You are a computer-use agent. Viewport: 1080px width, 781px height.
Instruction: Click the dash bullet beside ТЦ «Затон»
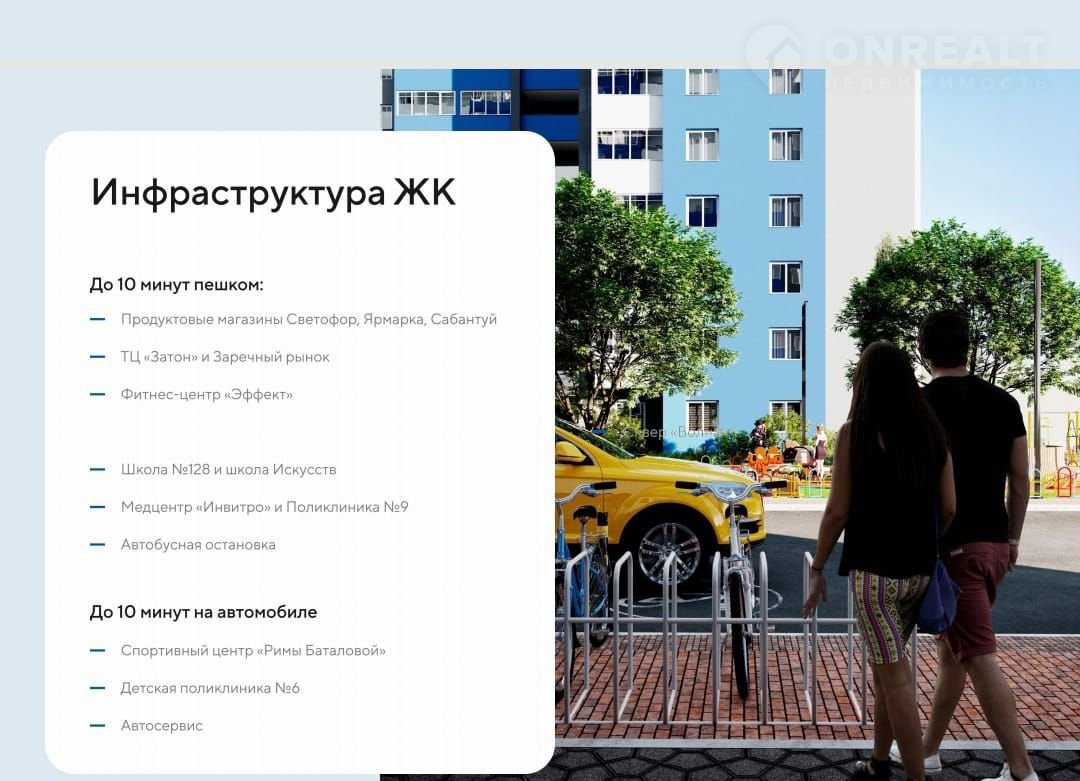98,356
